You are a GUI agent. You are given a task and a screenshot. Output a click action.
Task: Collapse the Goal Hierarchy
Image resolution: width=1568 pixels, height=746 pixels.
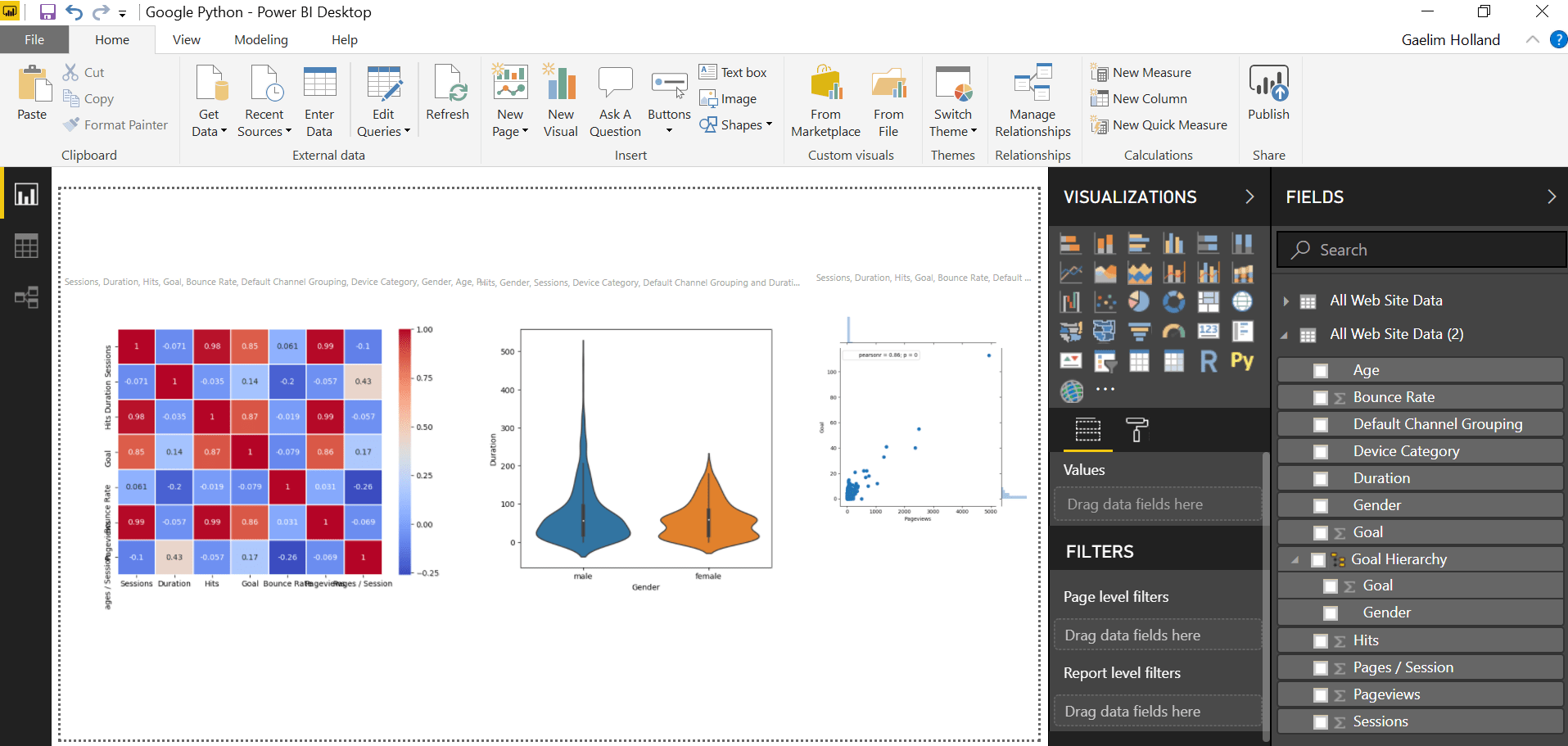coord(1295,559)
